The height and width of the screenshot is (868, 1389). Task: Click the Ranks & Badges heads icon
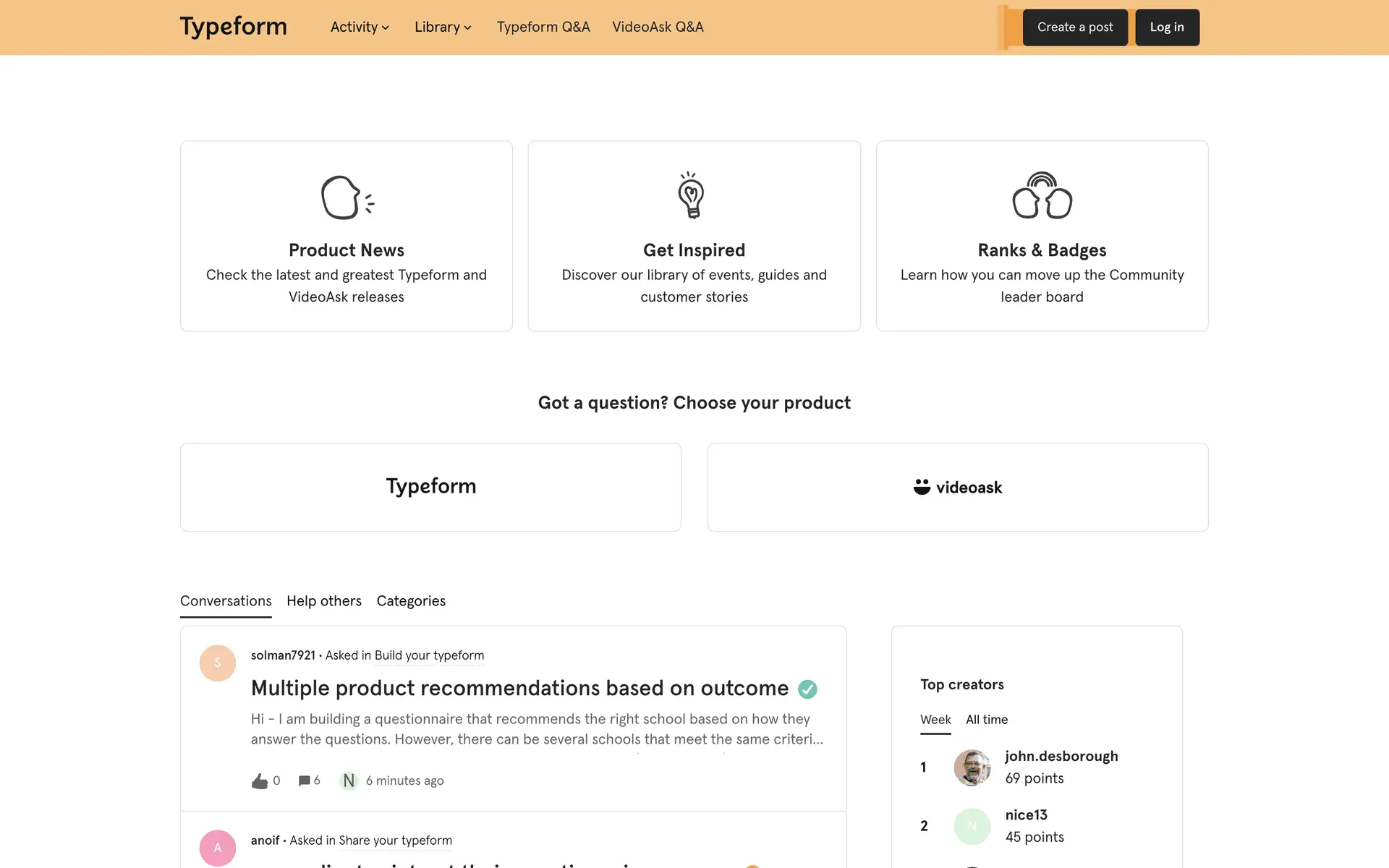1042,195
